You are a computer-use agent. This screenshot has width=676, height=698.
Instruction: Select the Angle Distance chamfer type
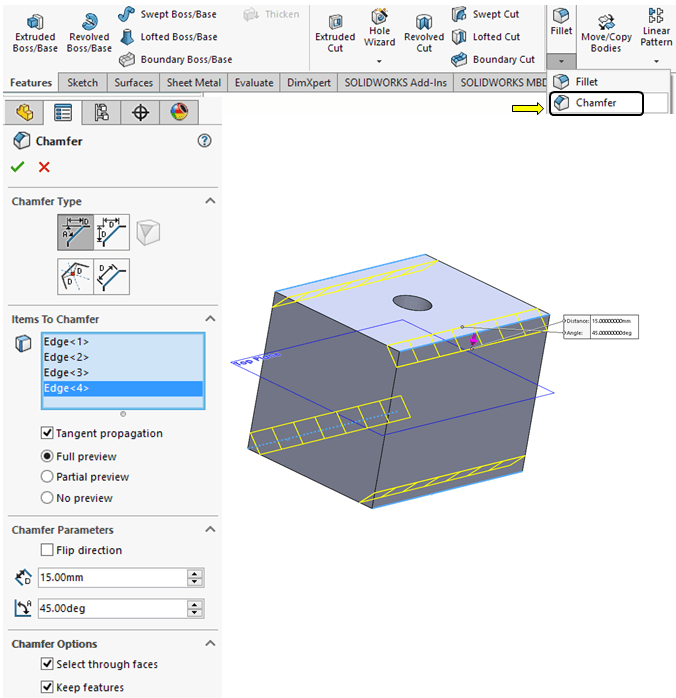(x=75, y=233)
